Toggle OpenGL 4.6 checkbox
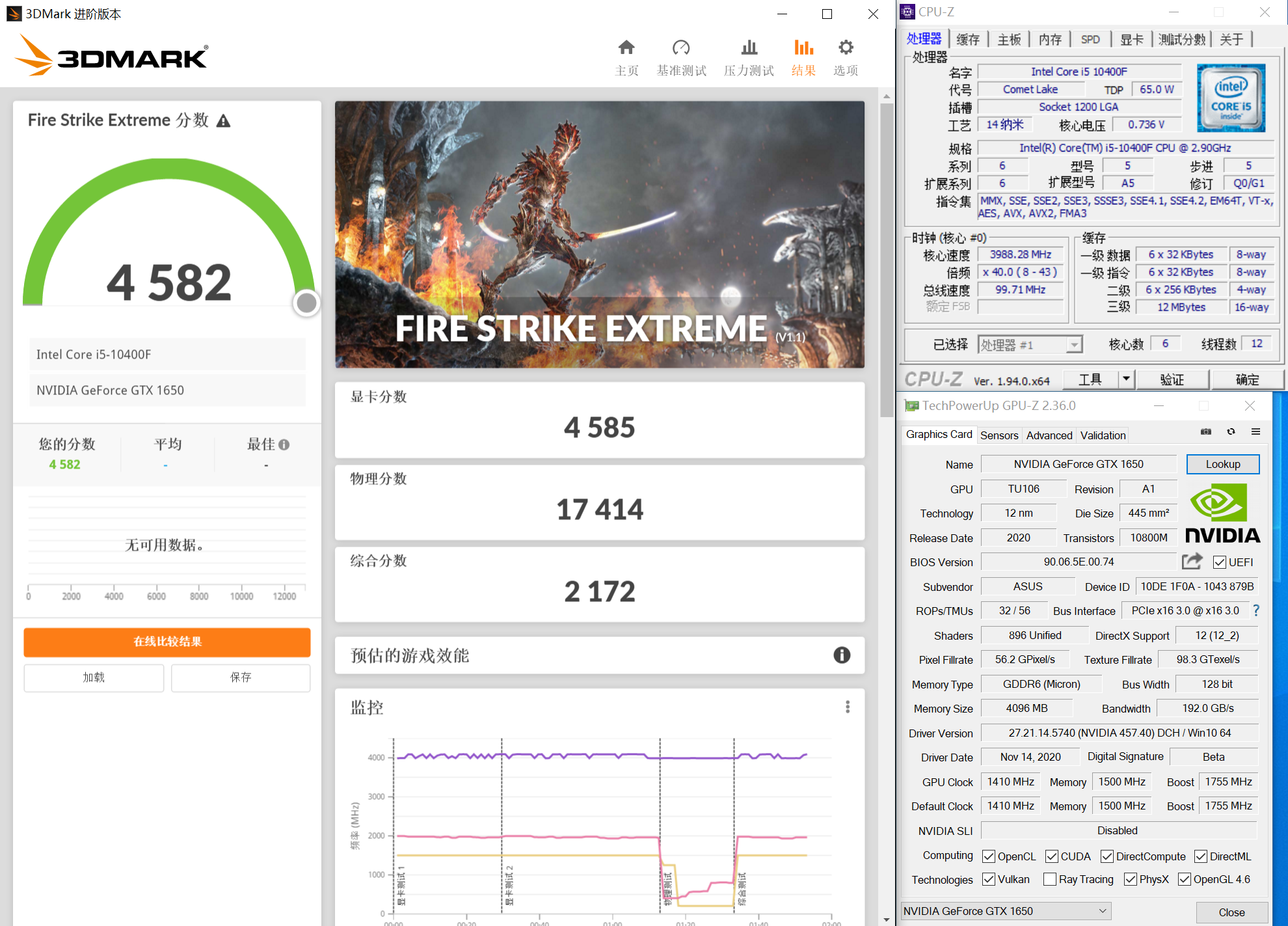 (x=1185, y=879)
